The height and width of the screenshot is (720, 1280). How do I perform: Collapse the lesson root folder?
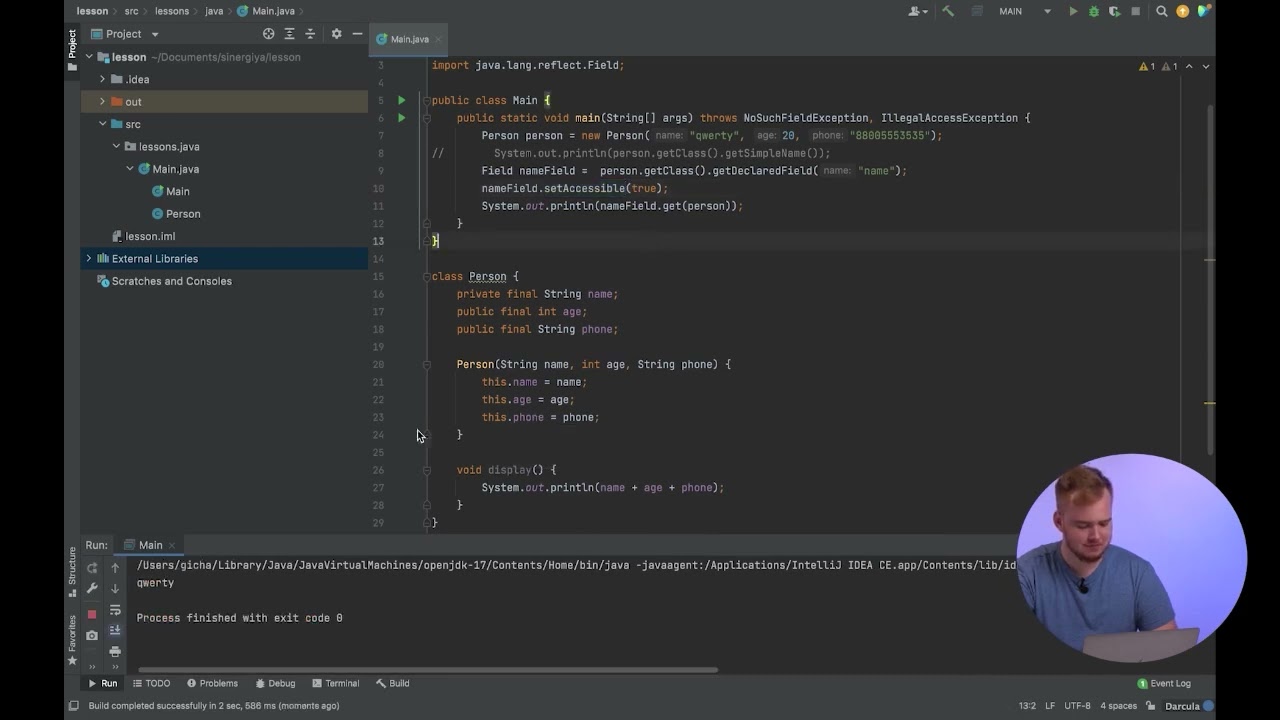point(89,57)
